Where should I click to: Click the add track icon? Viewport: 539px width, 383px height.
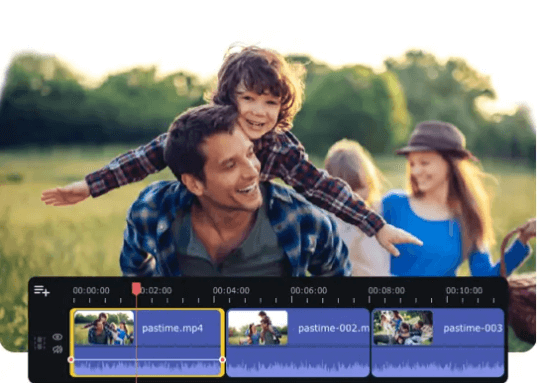[42, 291]
